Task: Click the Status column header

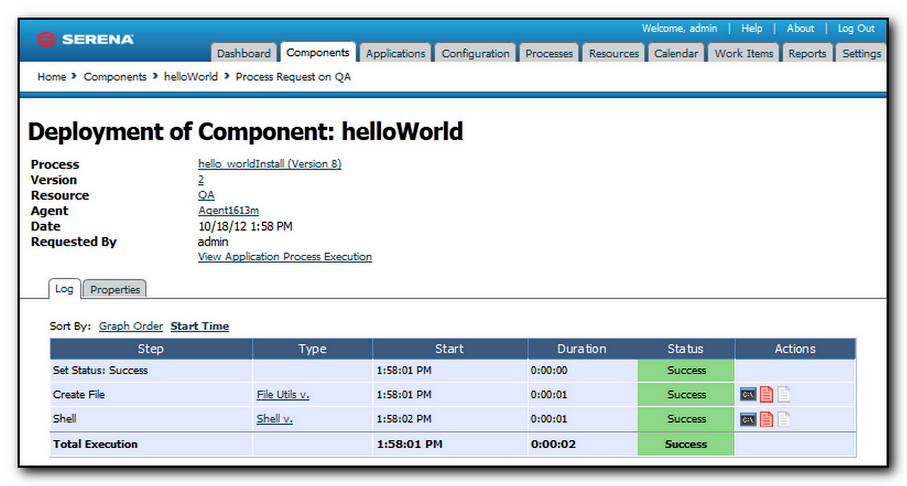Action: (685, 349)
